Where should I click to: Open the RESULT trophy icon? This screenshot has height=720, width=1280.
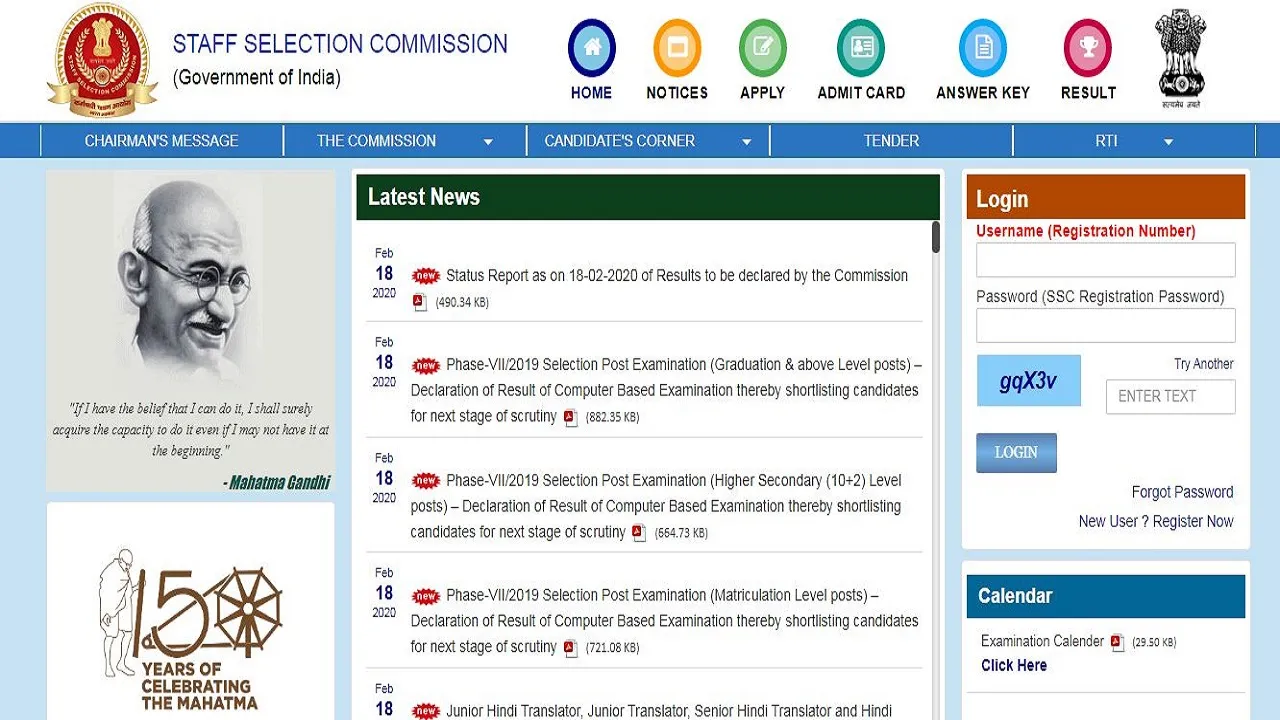pos(1088,47)
